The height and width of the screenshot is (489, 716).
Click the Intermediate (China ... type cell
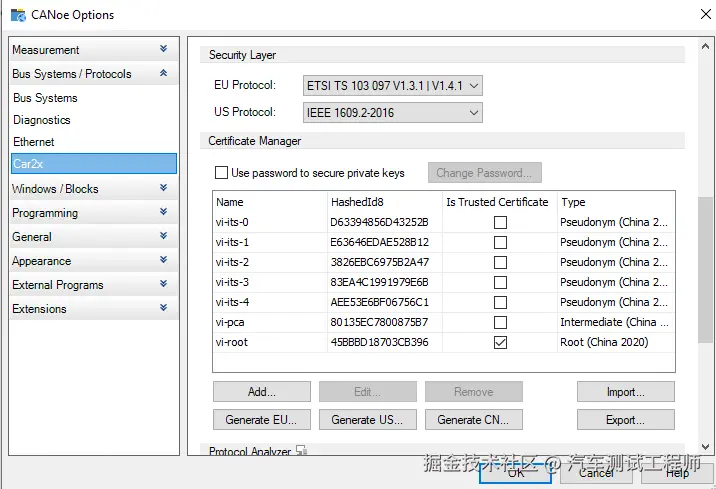[x=614, y=322]
